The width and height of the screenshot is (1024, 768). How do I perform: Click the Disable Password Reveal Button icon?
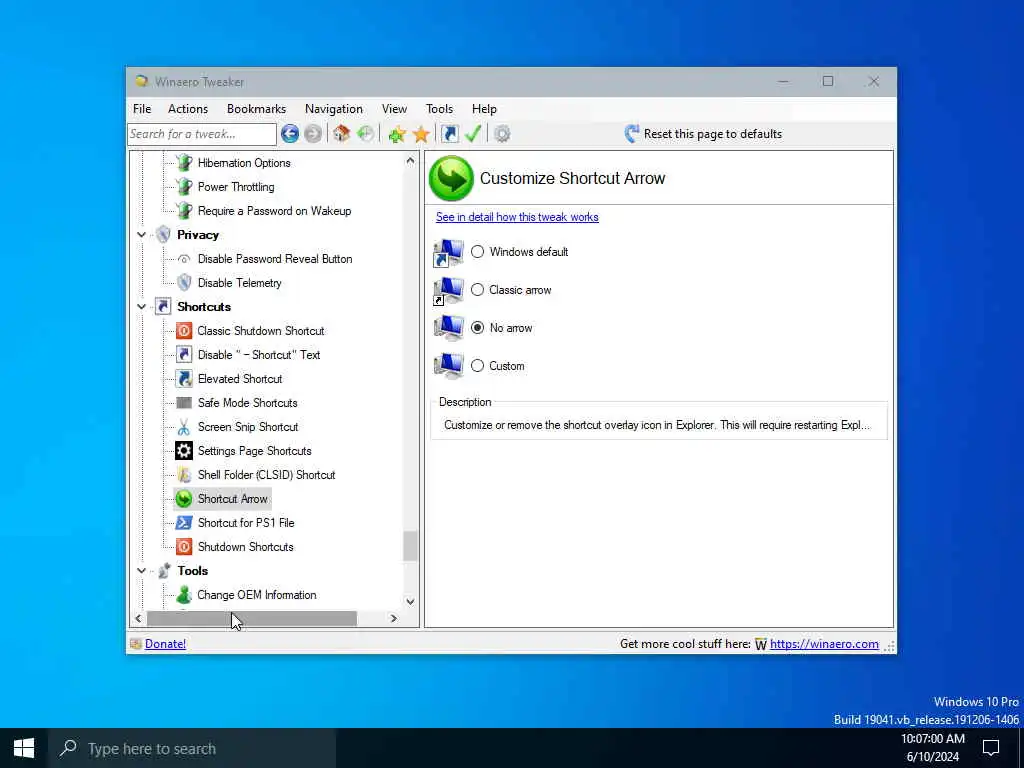coord(184,259)
